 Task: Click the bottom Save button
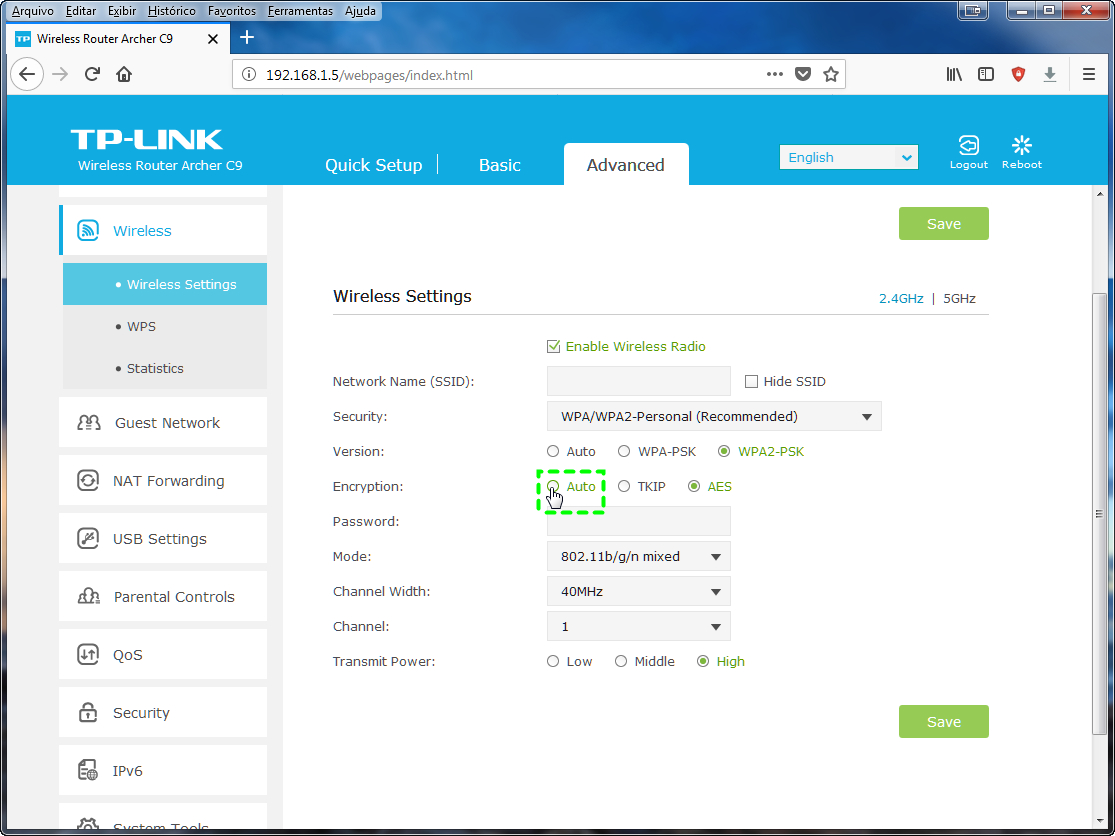coord(944,722)
